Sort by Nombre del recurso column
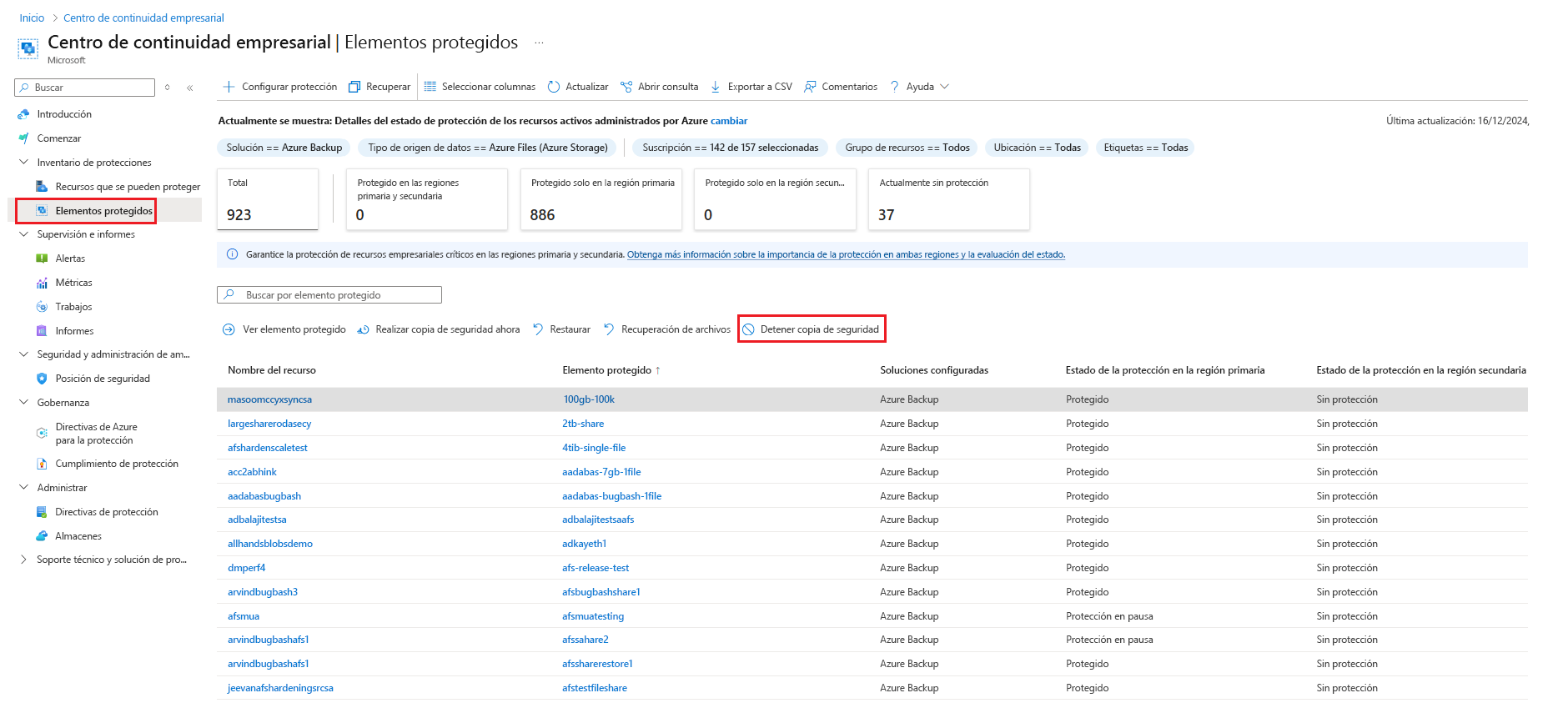 pyautogui.click(x=272, y=370)
